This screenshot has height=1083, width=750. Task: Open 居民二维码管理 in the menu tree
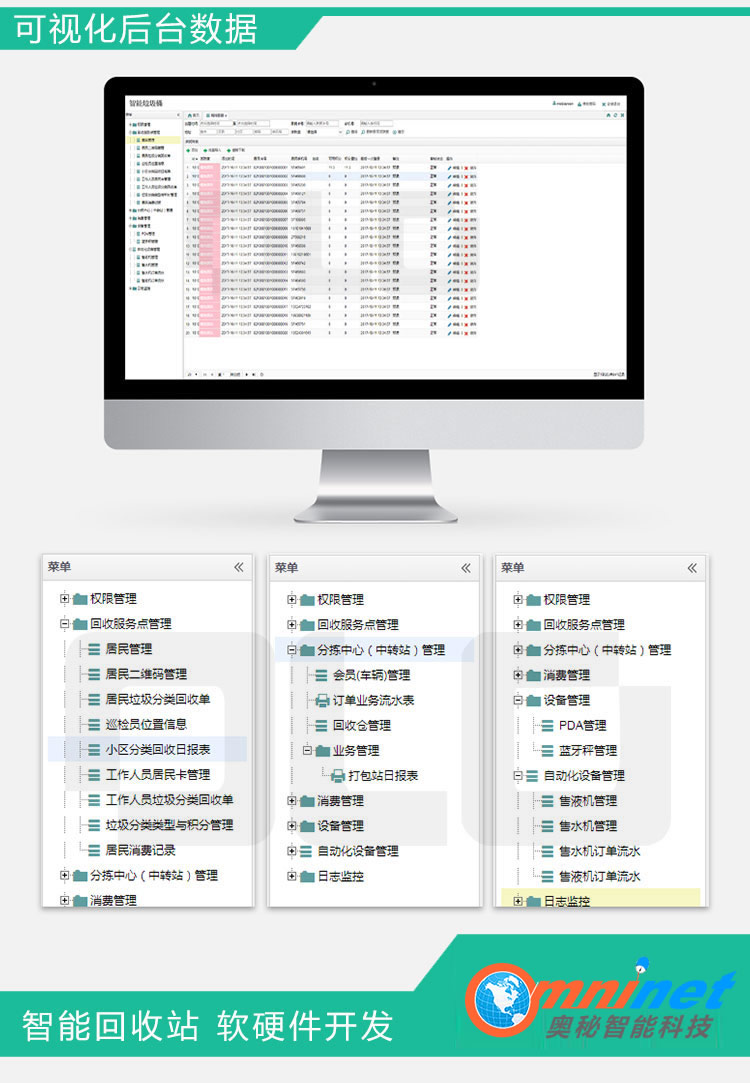(146, 674)
